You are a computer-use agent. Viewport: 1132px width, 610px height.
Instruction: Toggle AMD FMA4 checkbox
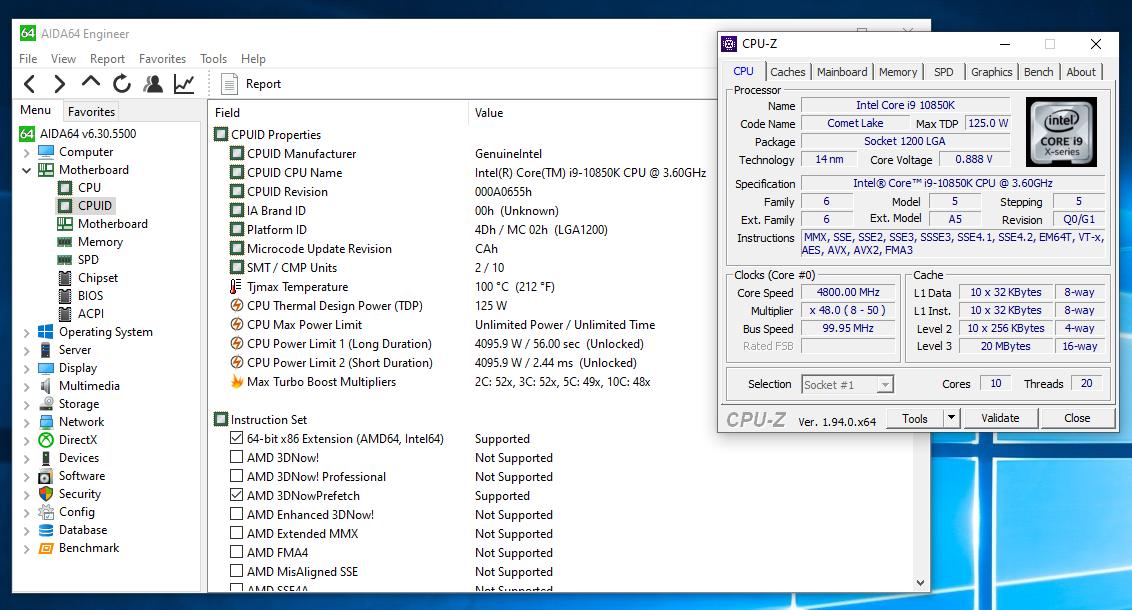(236, 552)
